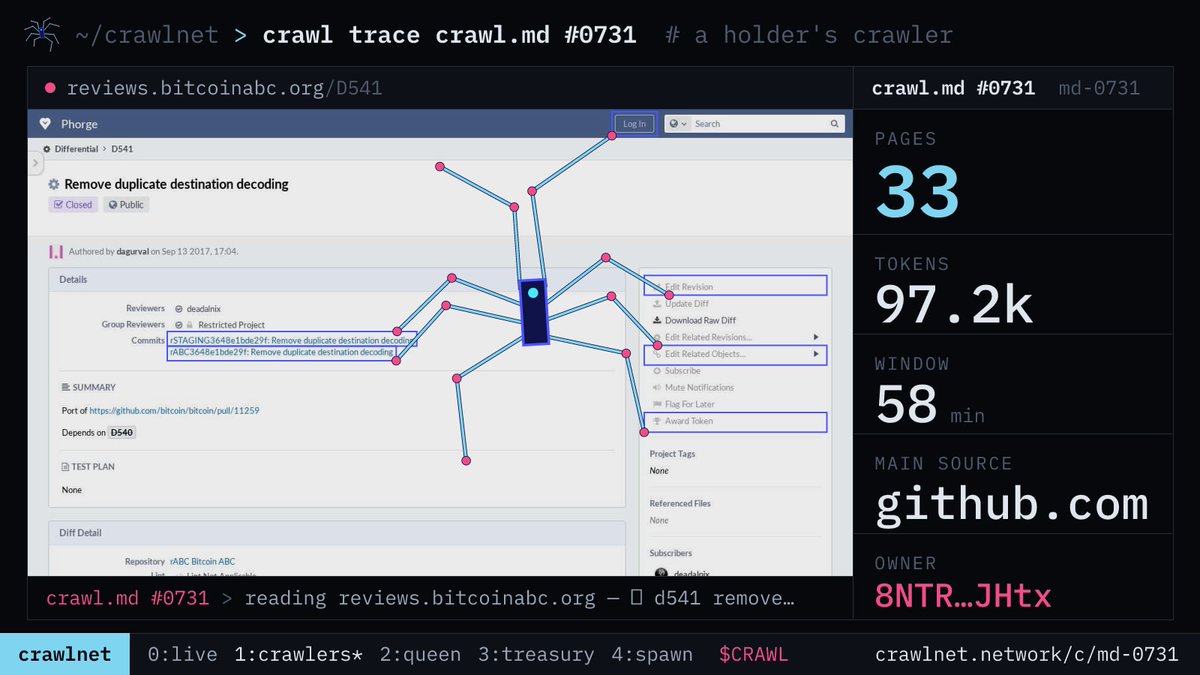Viewport: 1200px width, 675px height.
Task: Open the Differential breadcrumb link
Action: click(x=76, y=149)
